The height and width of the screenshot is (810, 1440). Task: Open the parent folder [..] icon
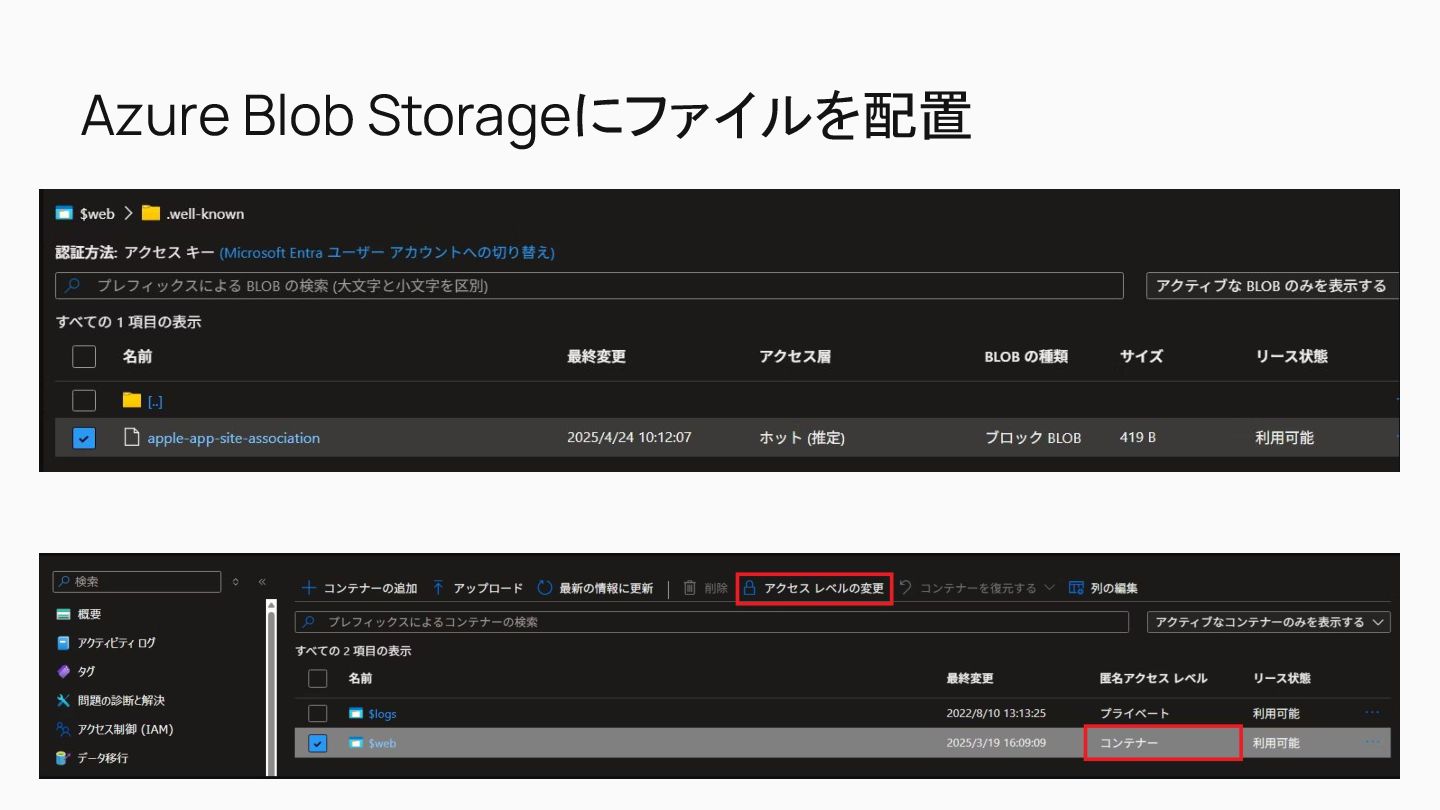(x=131, y=400)
